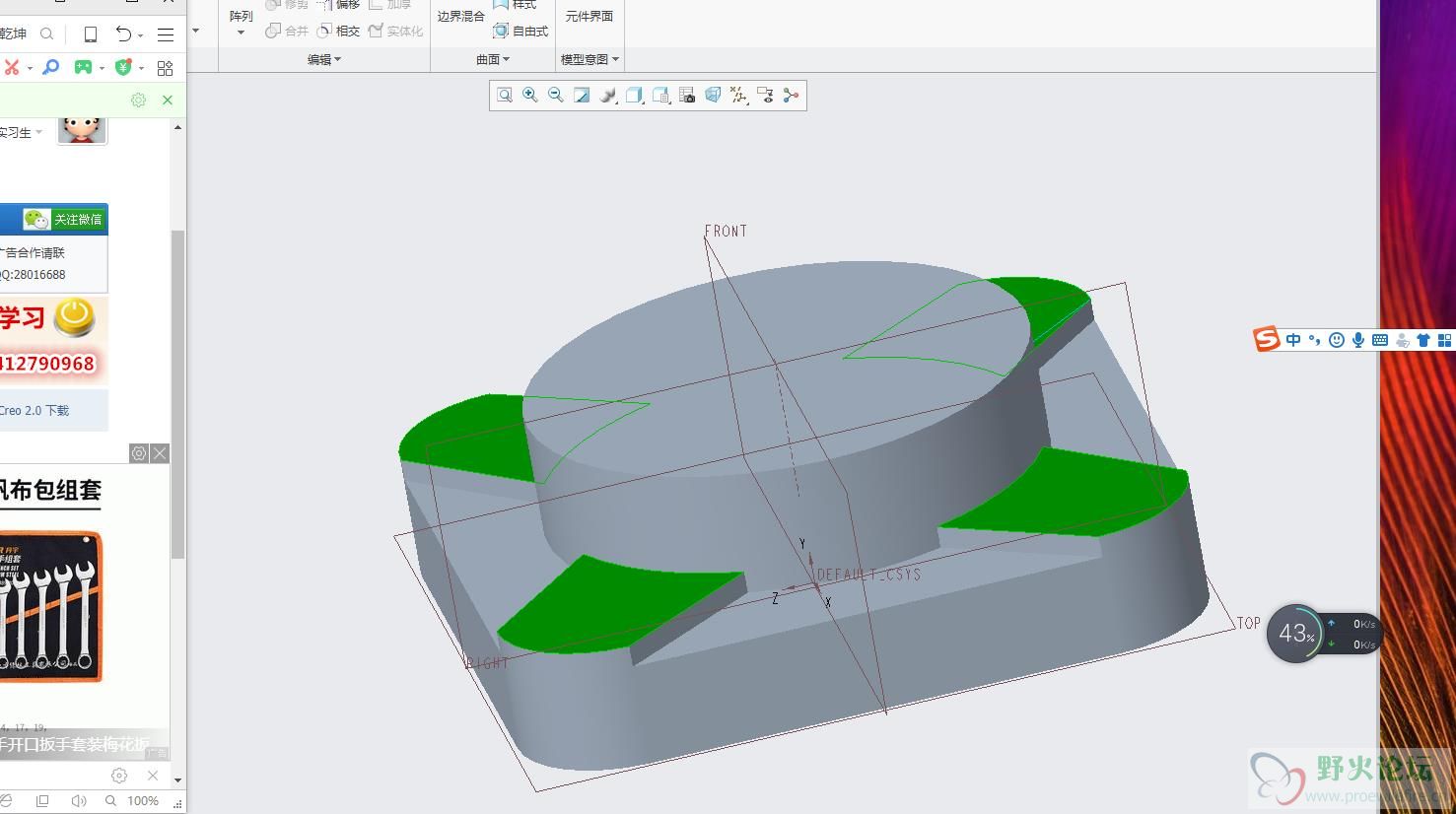1456x814 pixels.
Task: Click the Creo 2.0 下载 link
Action: pos(35,411)
